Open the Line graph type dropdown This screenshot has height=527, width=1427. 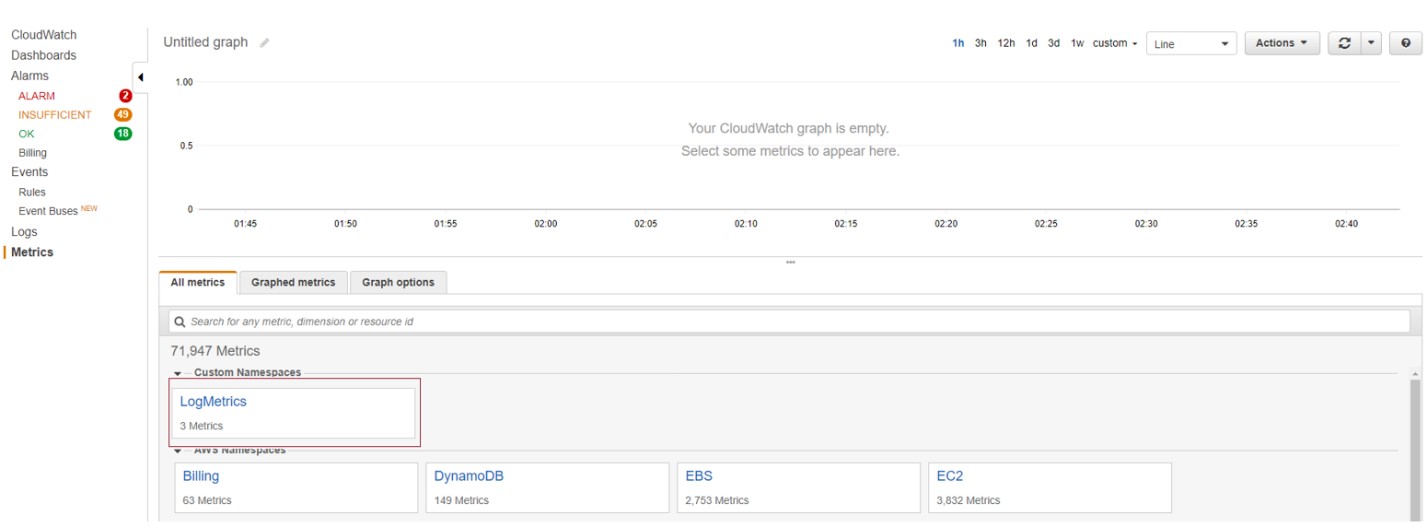point(1192,43)
